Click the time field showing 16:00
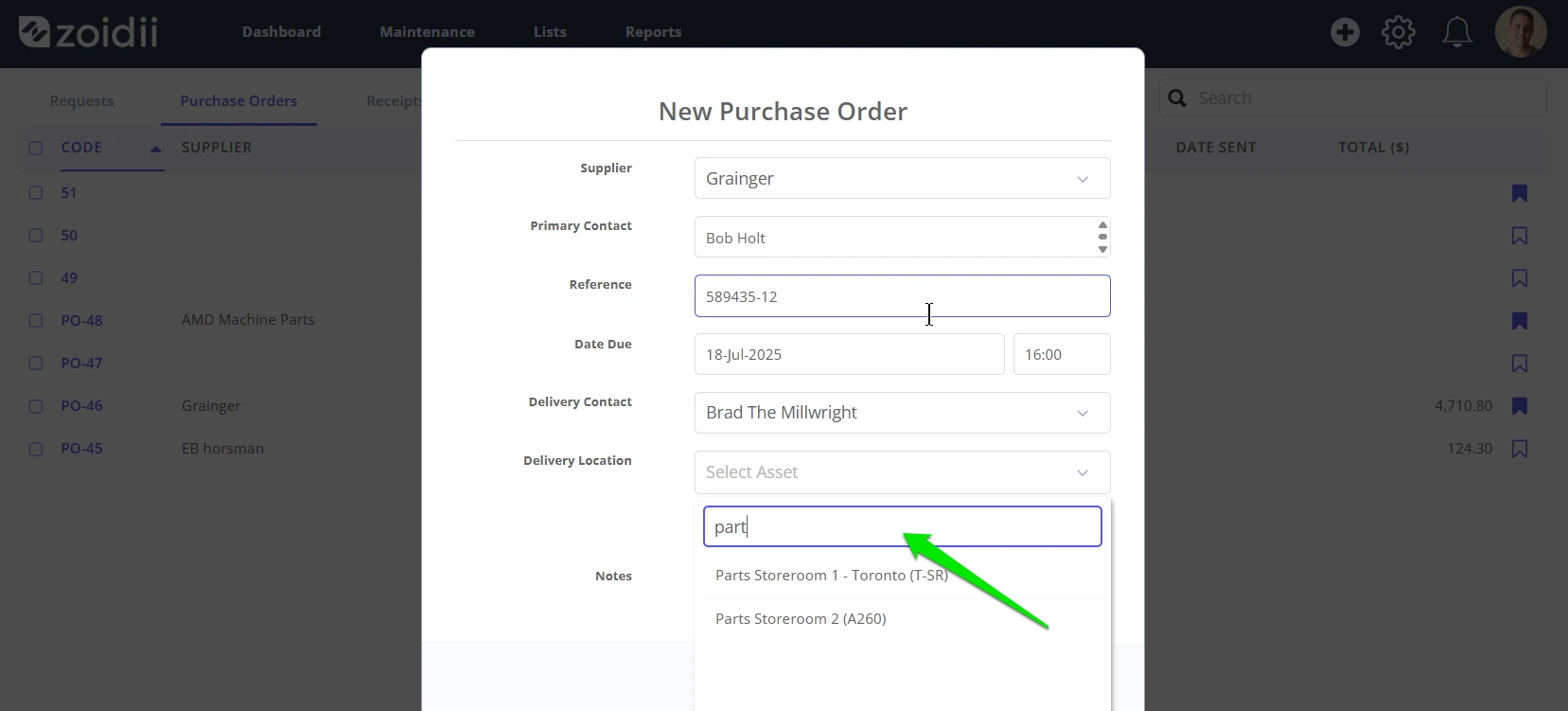Screen dimensions: 1568x711 pyautogui.click(x=1062, y=354)
